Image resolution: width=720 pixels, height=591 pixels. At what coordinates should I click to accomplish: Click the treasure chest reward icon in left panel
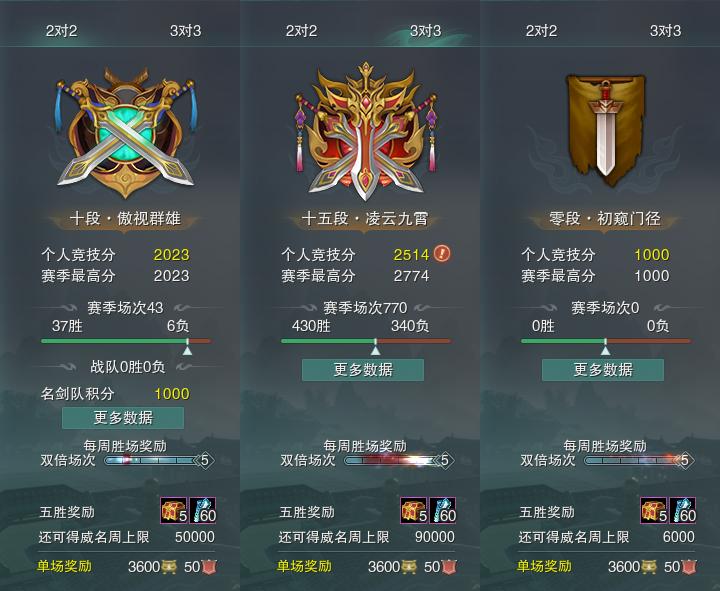[174, 510]
